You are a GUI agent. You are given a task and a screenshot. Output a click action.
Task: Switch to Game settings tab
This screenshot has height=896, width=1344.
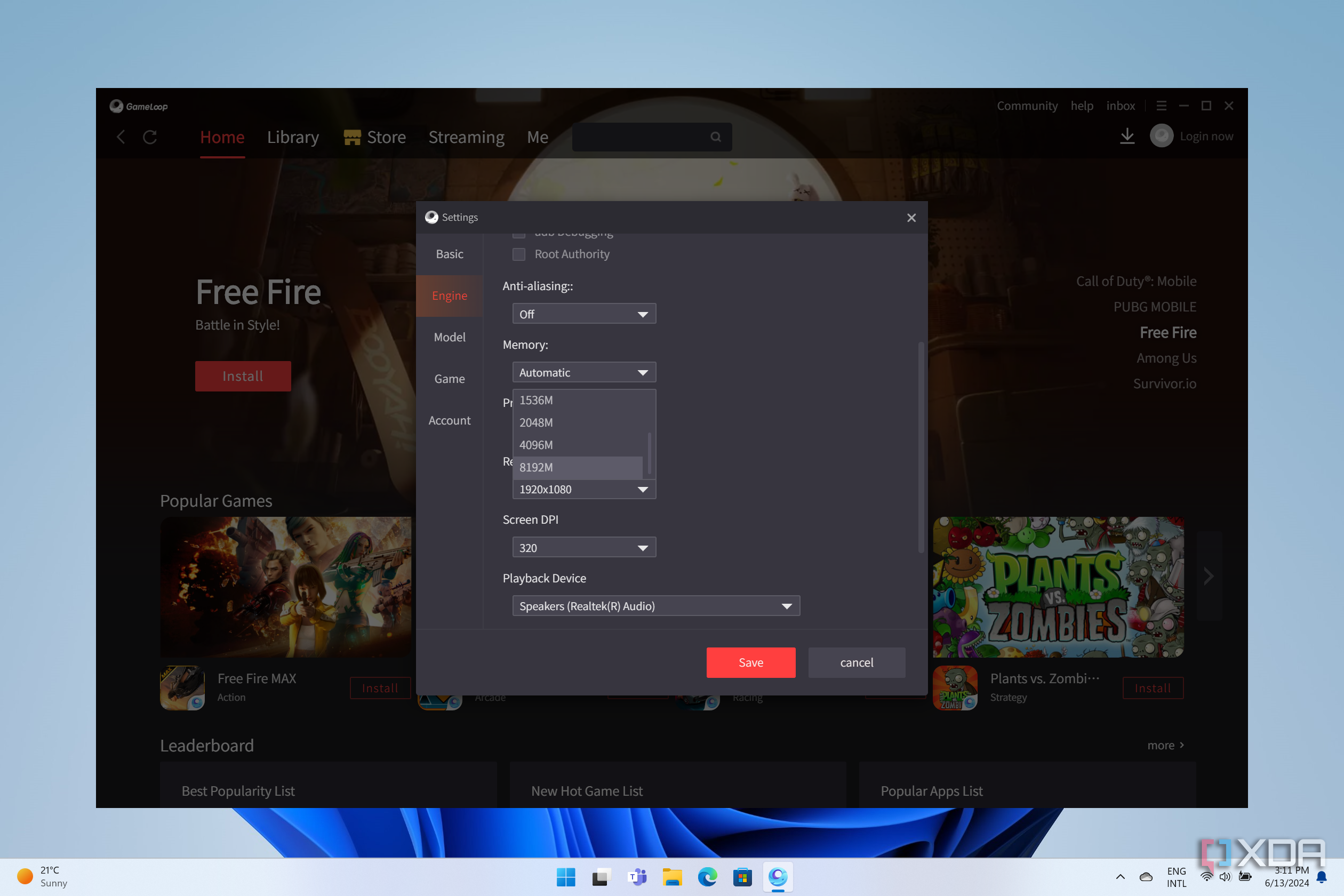(450, 379)
